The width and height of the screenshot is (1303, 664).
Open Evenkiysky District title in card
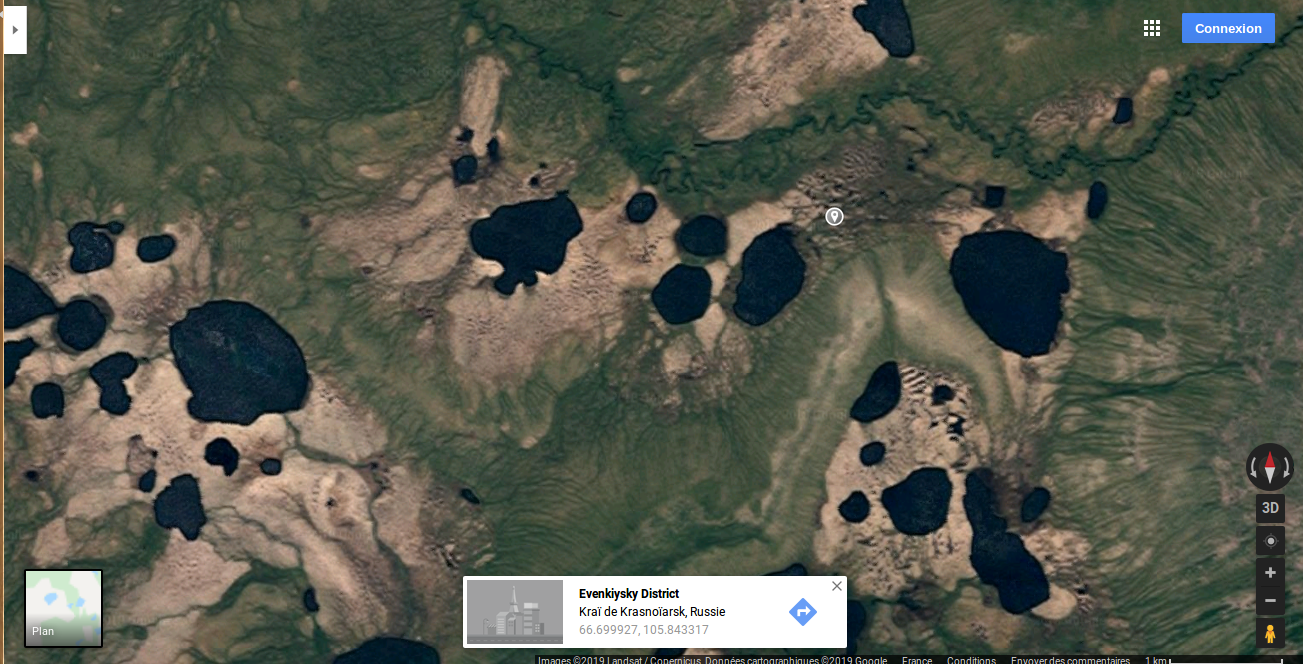[628, 594]
